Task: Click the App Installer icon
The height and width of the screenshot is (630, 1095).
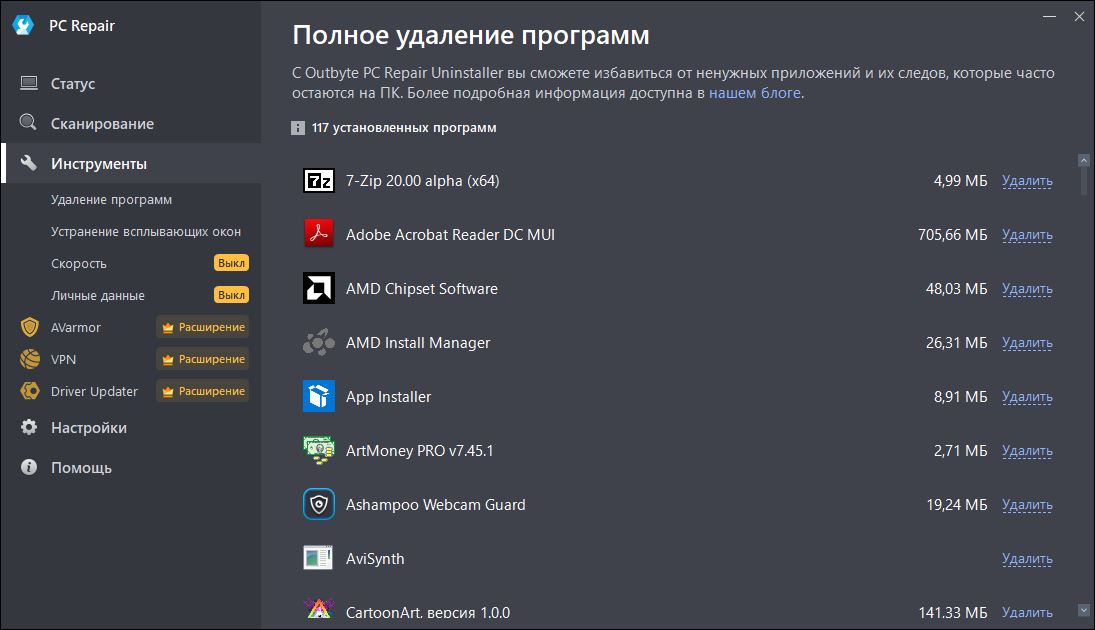Action: [x=318, y=396]
